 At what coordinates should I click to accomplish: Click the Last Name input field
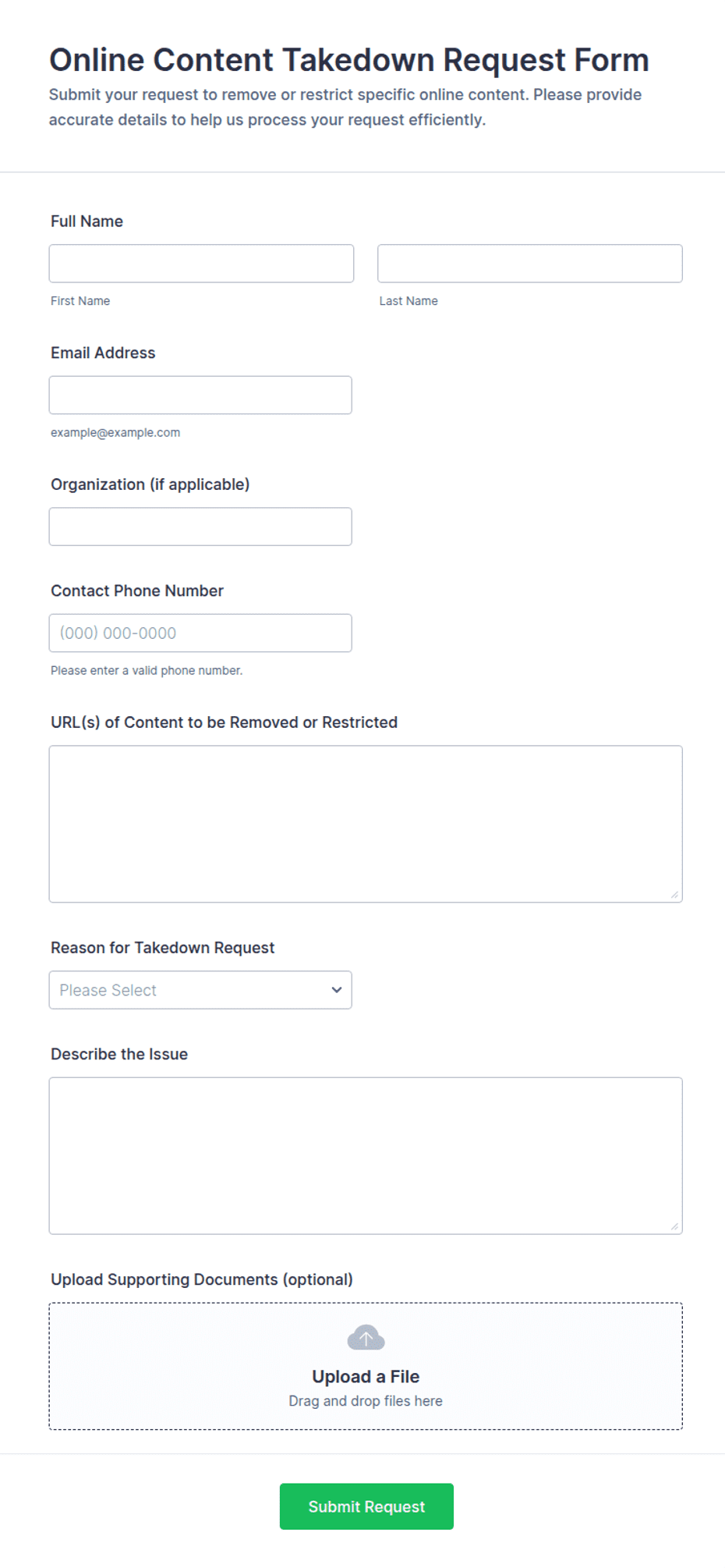click(x=530, y=264)
